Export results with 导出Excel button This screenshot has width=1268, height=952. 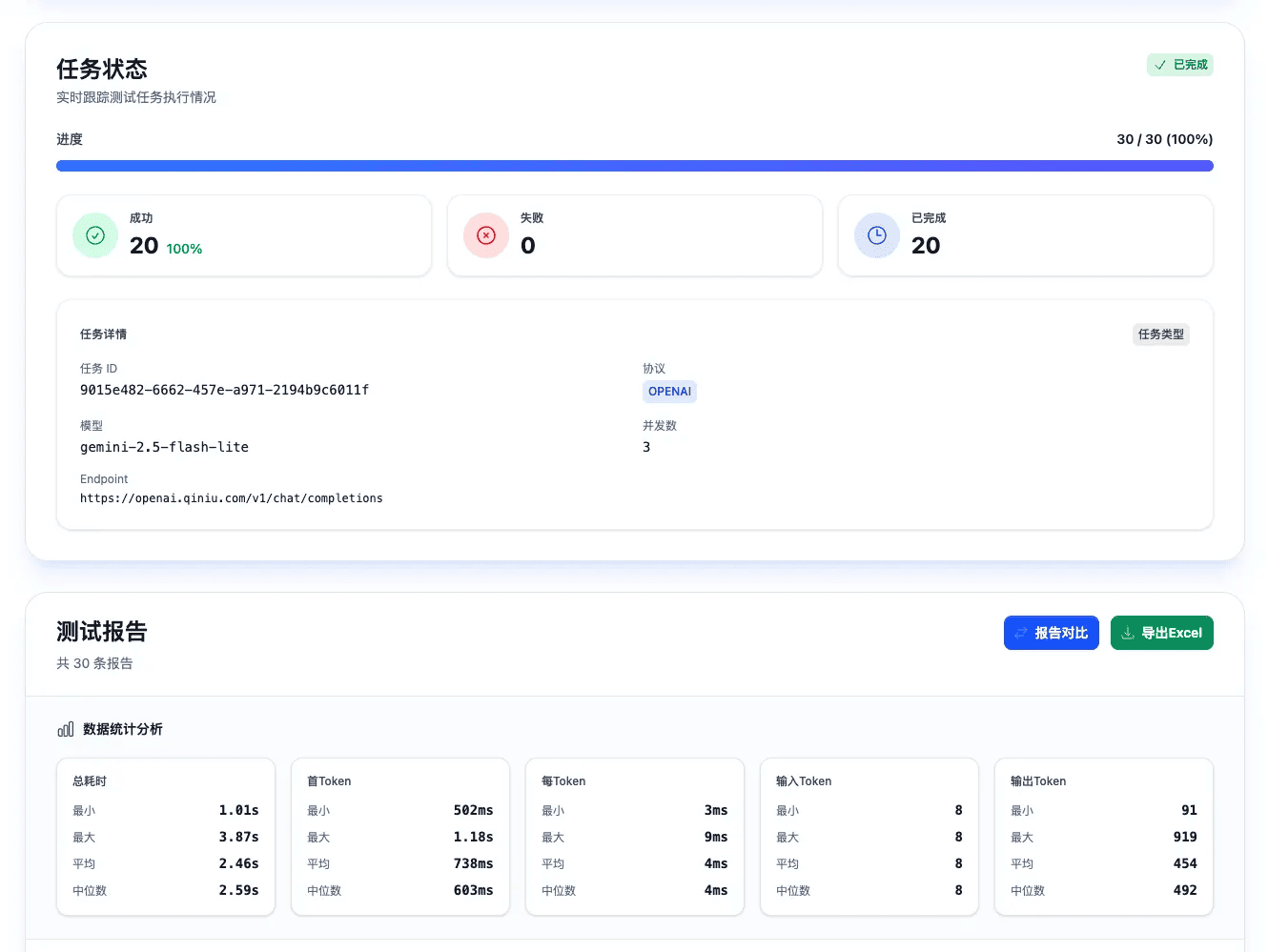1162,633
